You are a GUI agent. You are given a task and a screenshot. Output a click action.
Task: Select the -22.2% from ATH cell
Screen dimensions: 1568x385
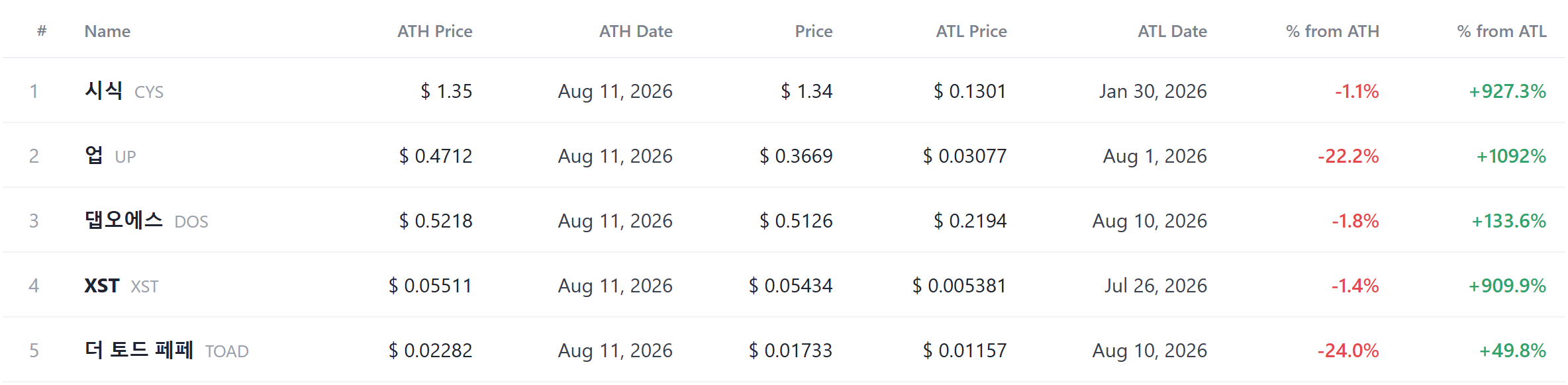(x=1348, y=156)
